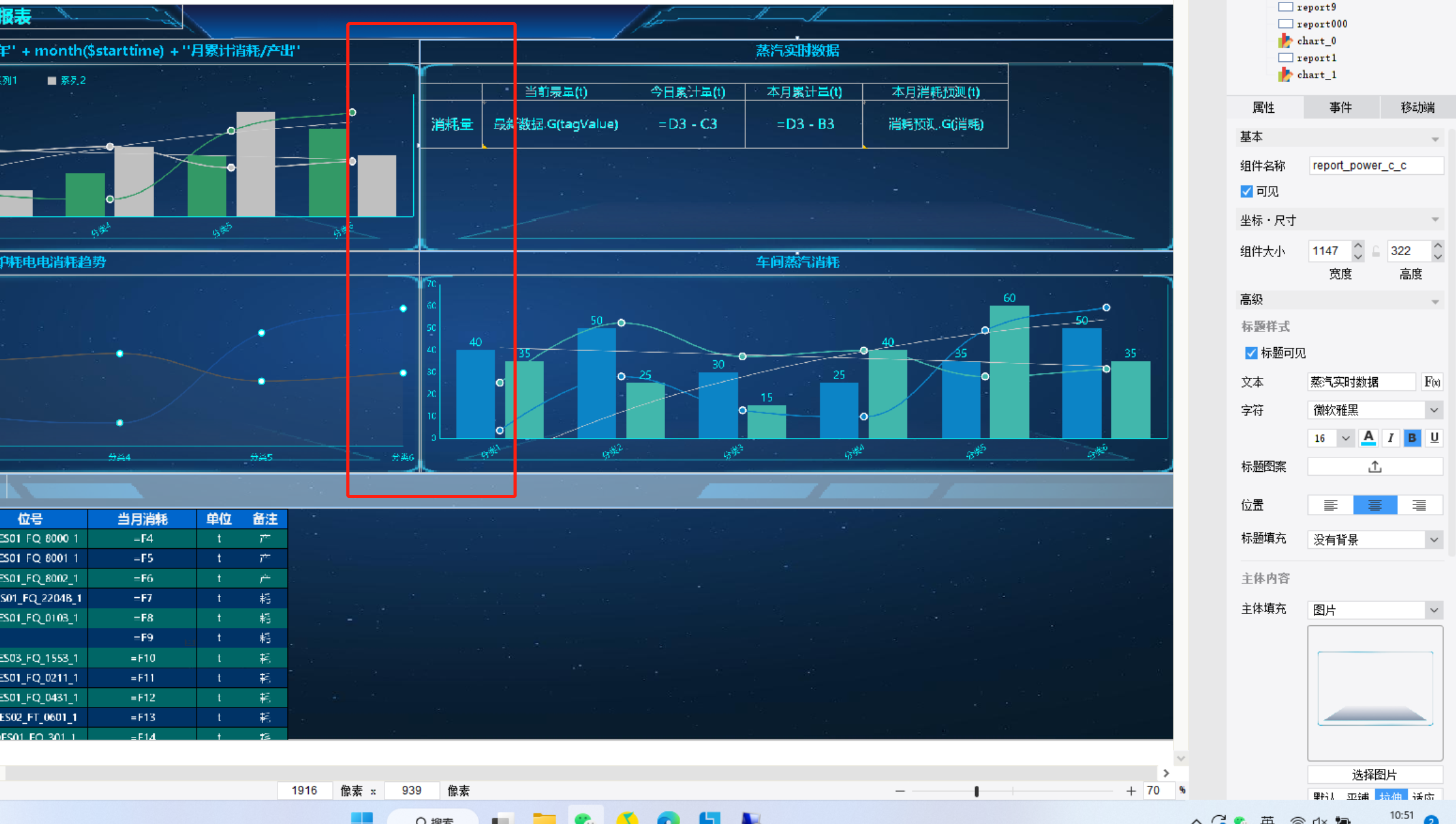1456x824 pixels.
Task: Click the 选择图片 button
Action: point(1375,774)
